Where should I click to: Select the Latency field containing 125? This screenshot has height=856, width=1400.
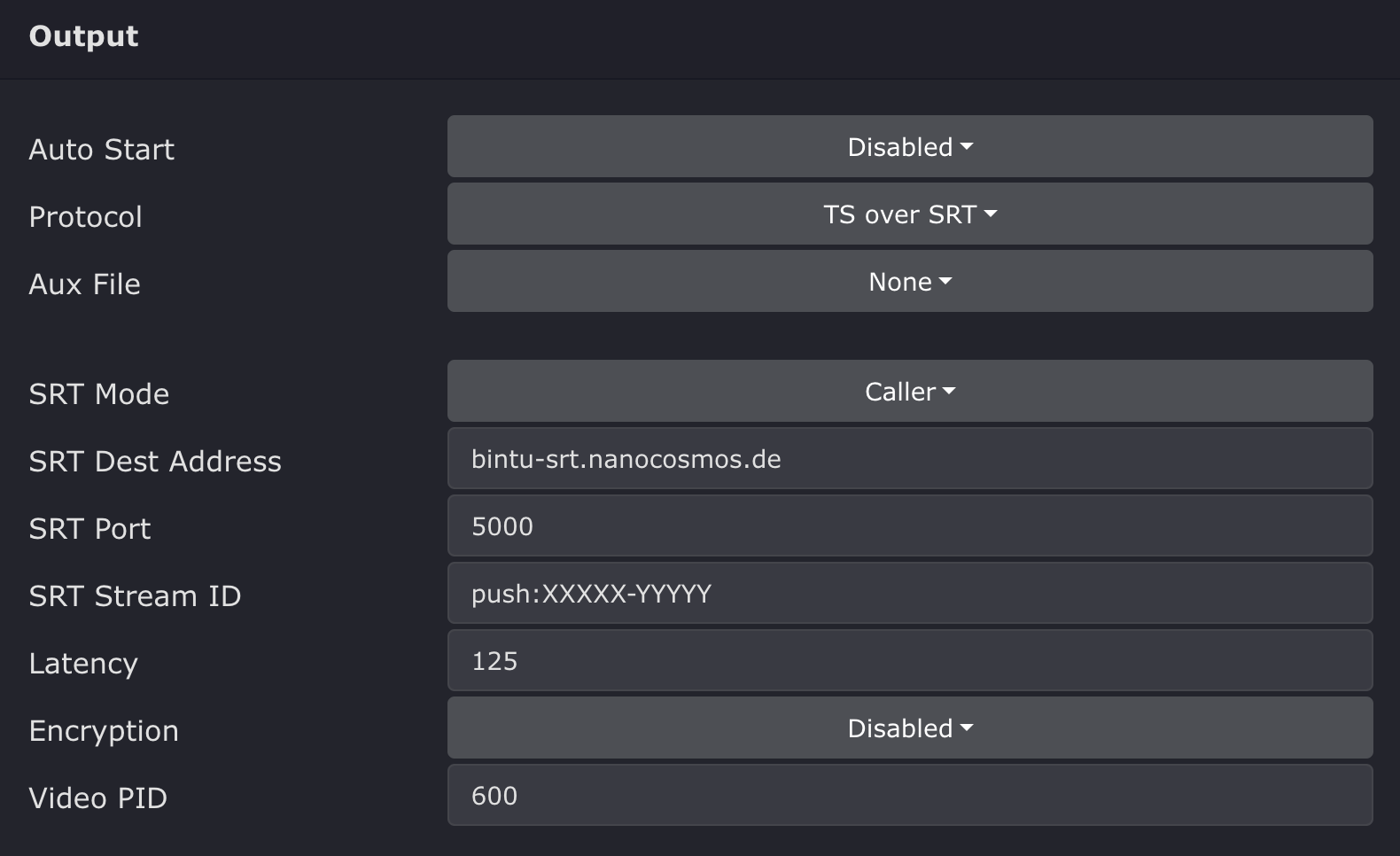pyautogui.click(x=910, y=661)
